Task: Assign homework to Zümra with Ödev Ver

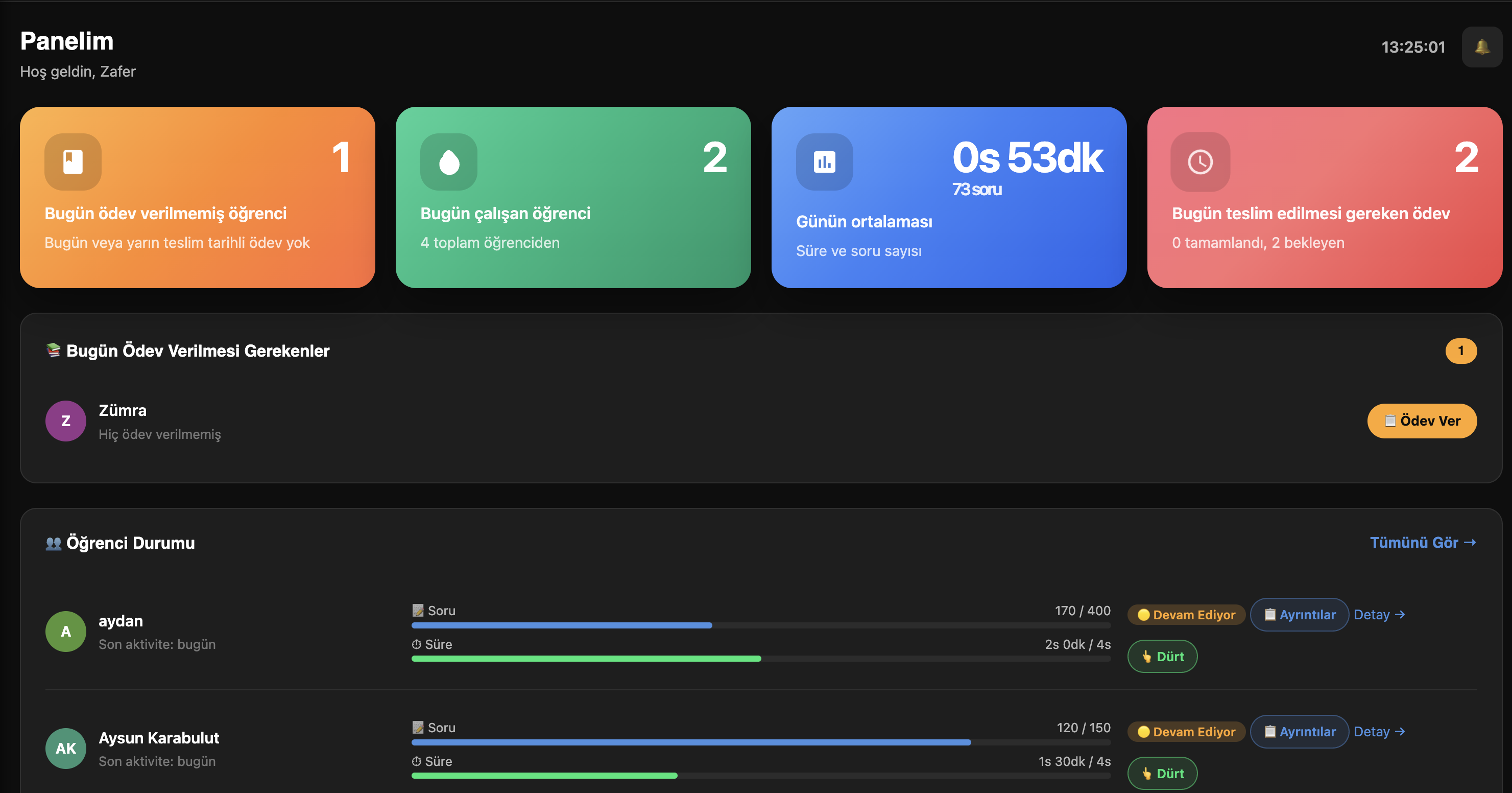Action: [x=1422, y=421]
